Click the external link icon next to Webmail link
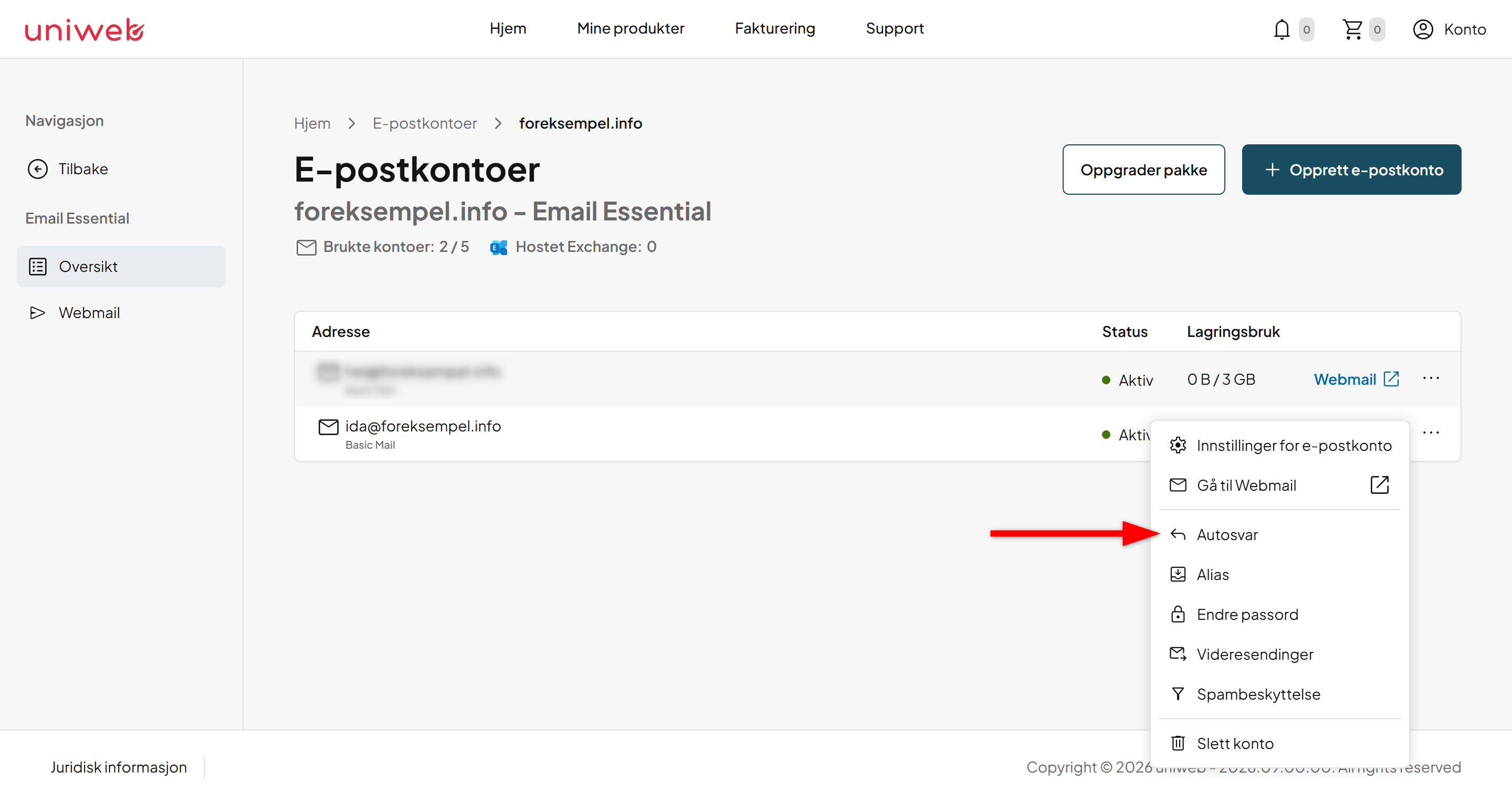 [1391, 378]
